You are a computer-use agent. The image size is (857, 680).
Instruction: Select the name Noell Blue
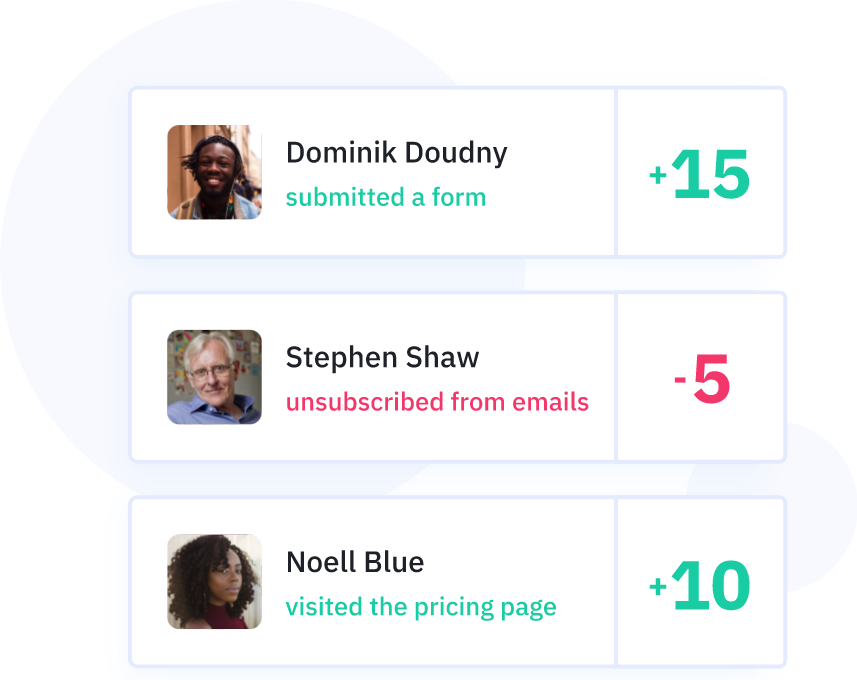tap(355, 562)
